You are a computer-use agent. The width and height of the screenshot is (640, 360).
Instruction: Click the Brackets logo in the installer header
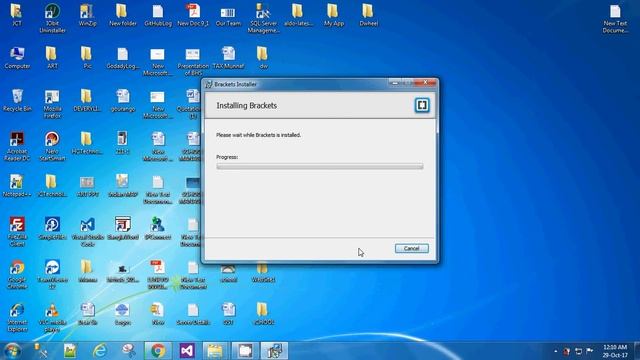click(422, 105)
